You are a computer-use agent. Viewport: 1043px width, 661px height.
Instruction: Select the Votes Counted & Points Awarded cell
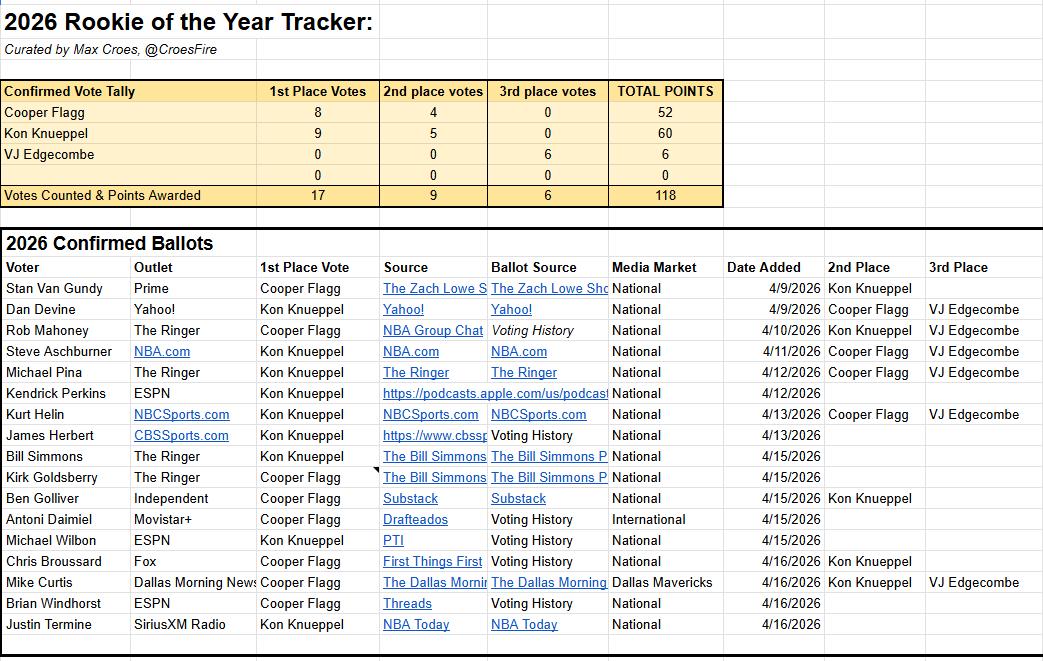tap(102, 195)
